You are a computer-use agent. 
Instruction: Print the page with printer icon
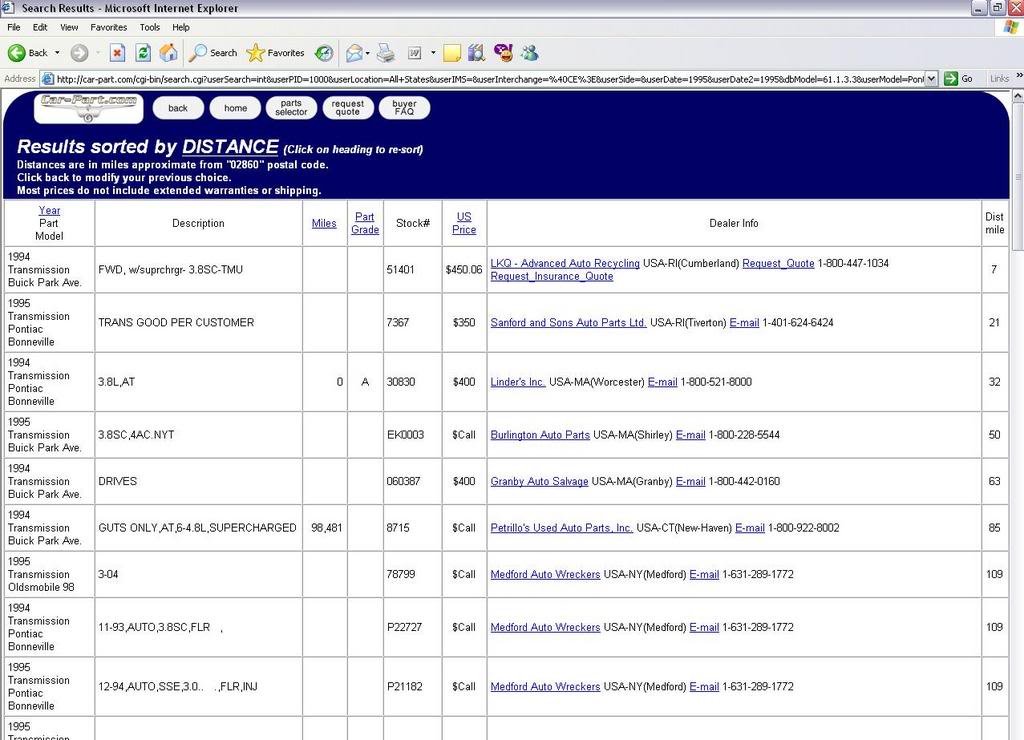tap(385, 53)
